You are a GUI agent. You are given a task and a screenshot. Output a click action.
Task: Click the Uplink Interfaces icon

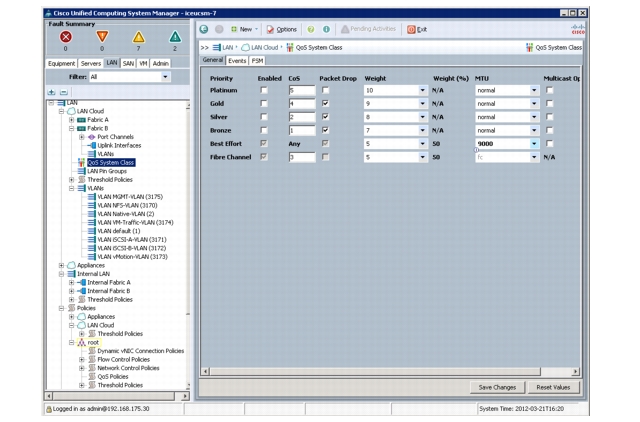(x=92, y=145)
